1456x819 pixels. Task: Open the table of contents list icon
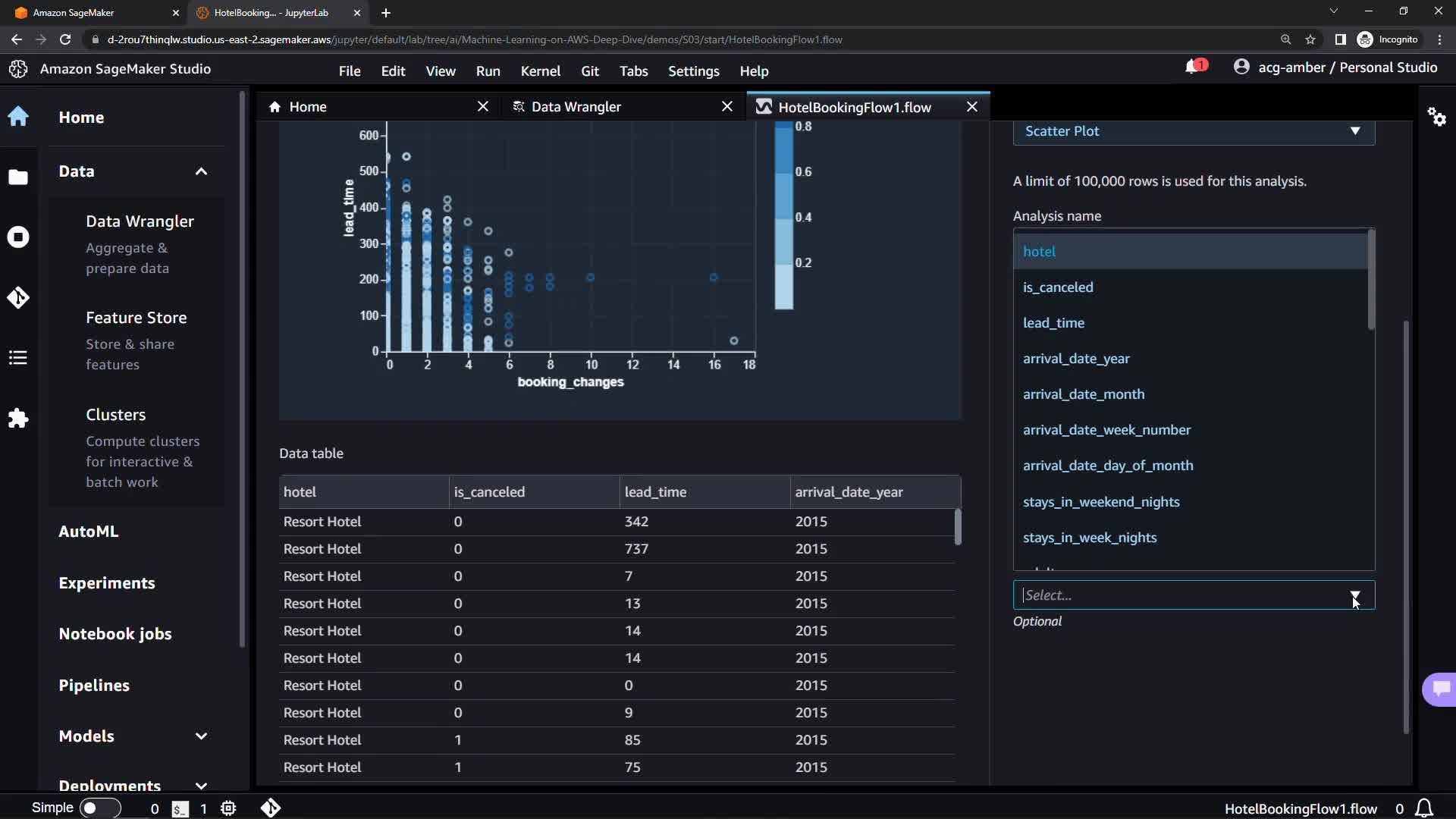18,357
